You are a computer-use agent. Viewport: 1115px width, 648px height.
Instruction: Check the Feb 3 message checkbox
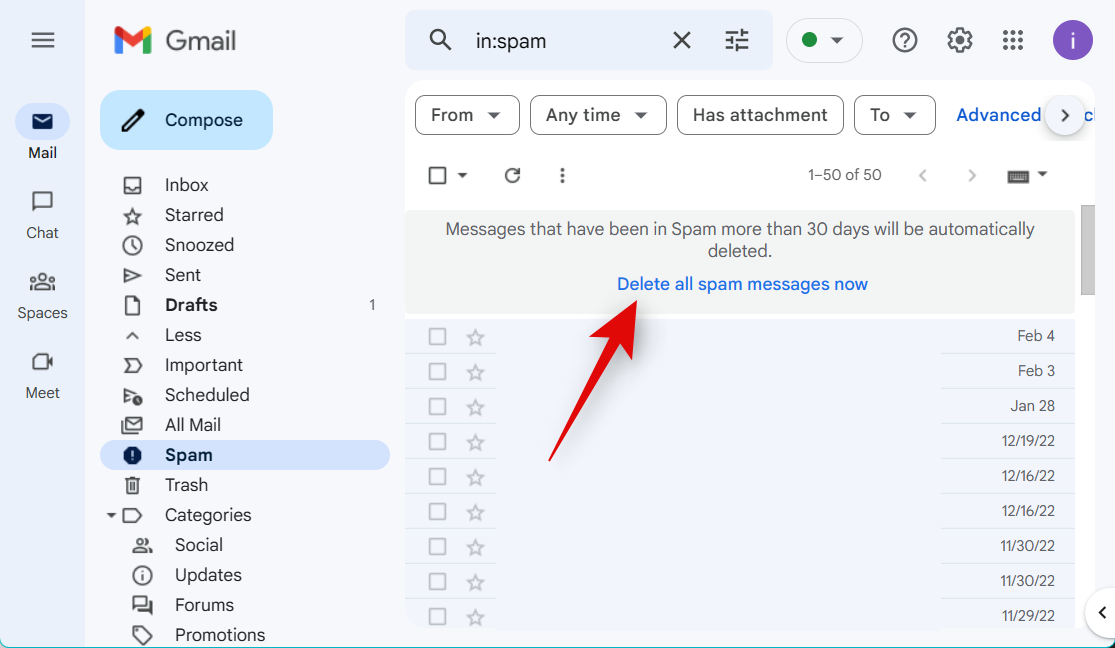pyautogui.click(x=437, y=371)
